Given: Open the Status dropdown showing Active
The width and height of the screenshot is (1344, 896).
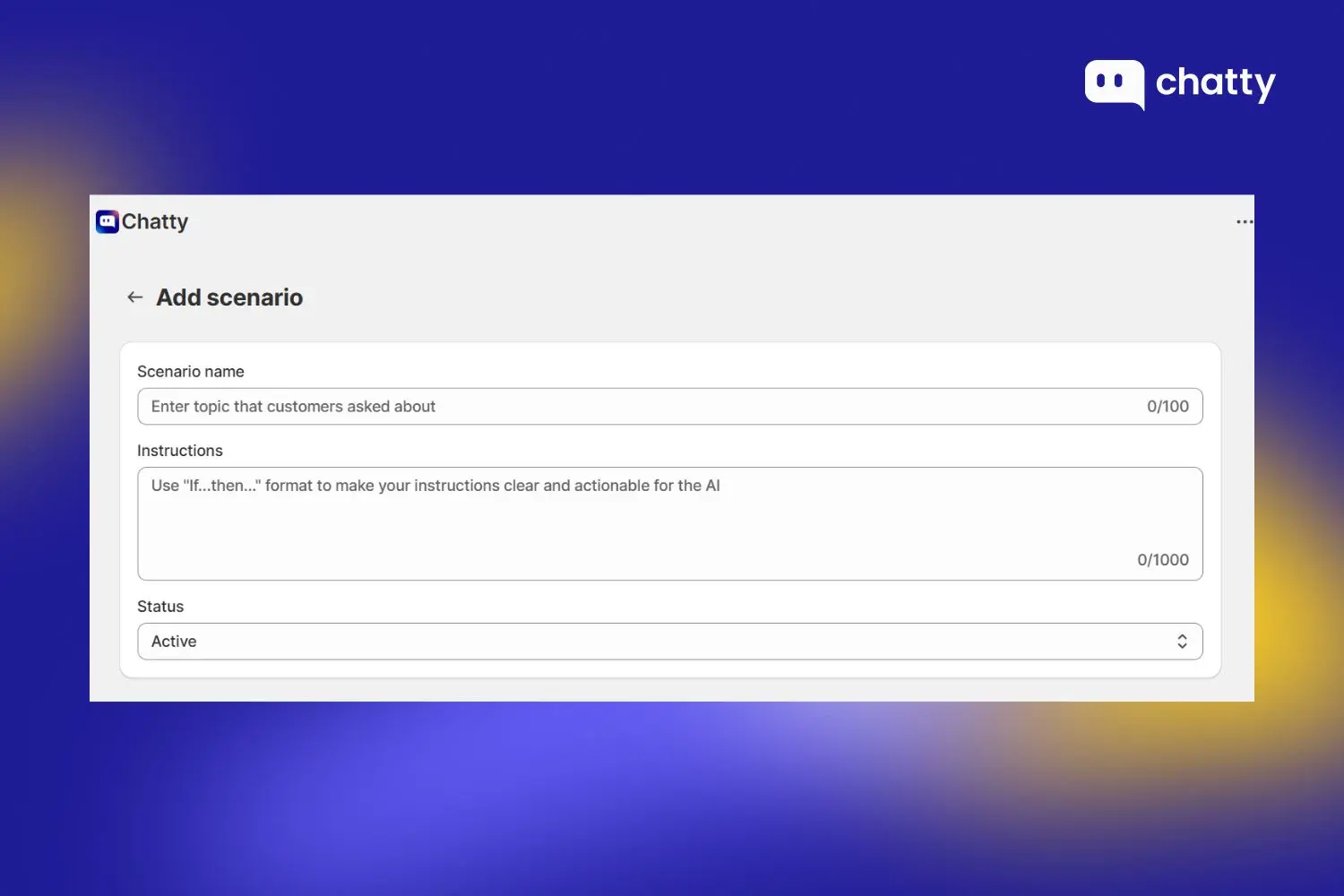Looking at the screenshot, I should tap(670, 642).
